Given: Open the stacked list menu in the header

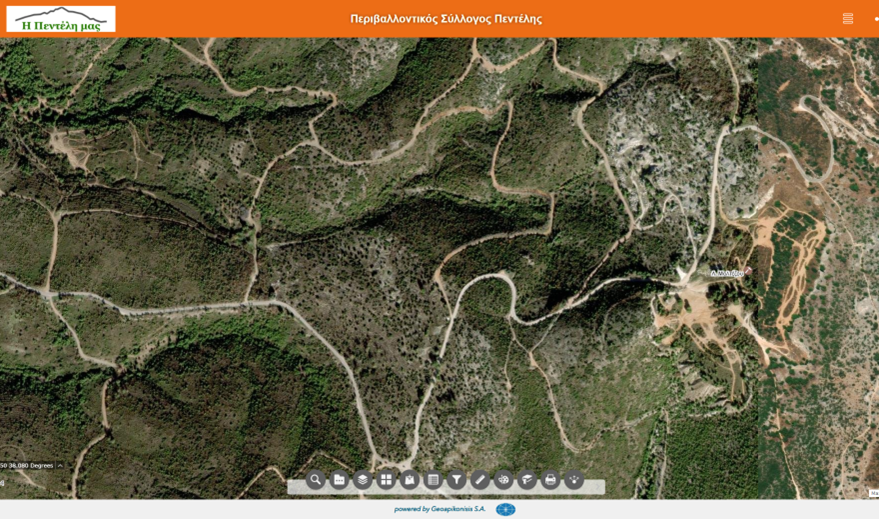Looking at the screenshot, I should 848,19.
